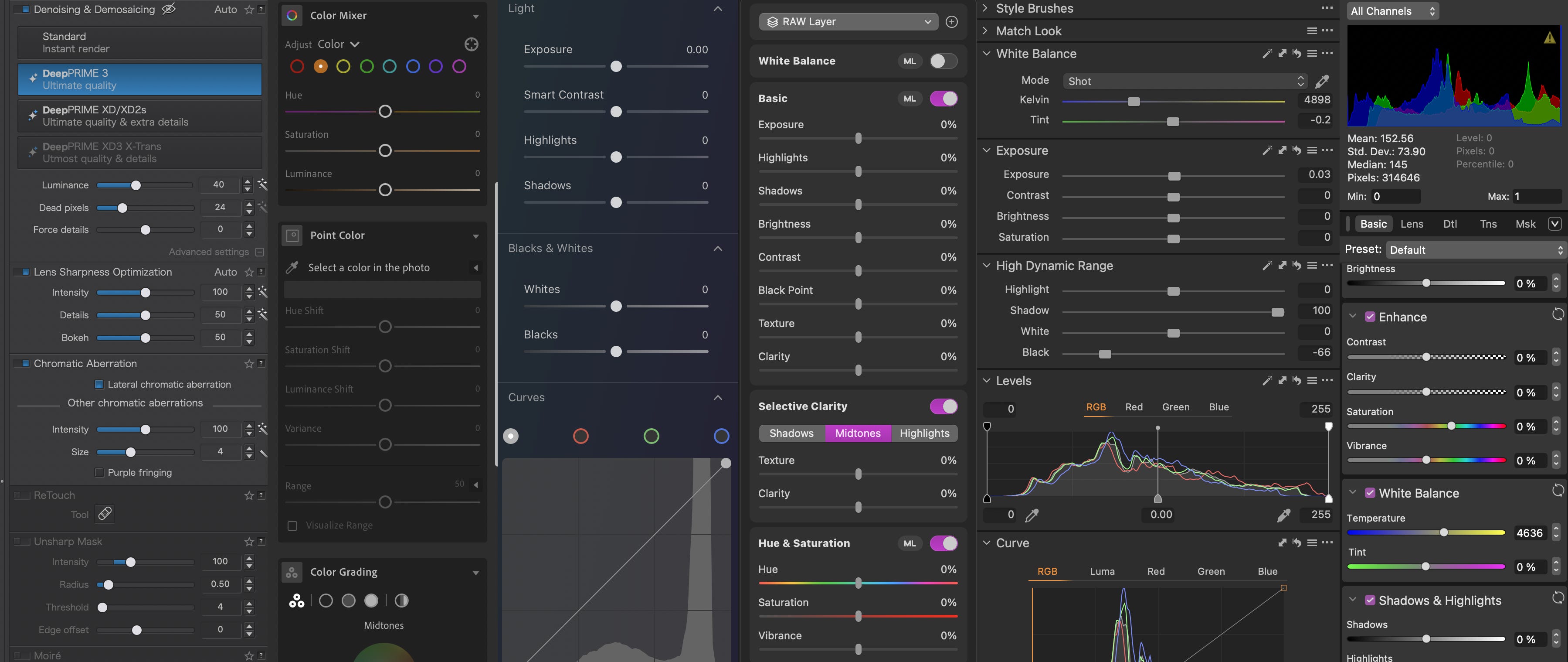1568x662 pixels.
Task: Toggle the Selective Clarity switch
Action: pos(944,406)
